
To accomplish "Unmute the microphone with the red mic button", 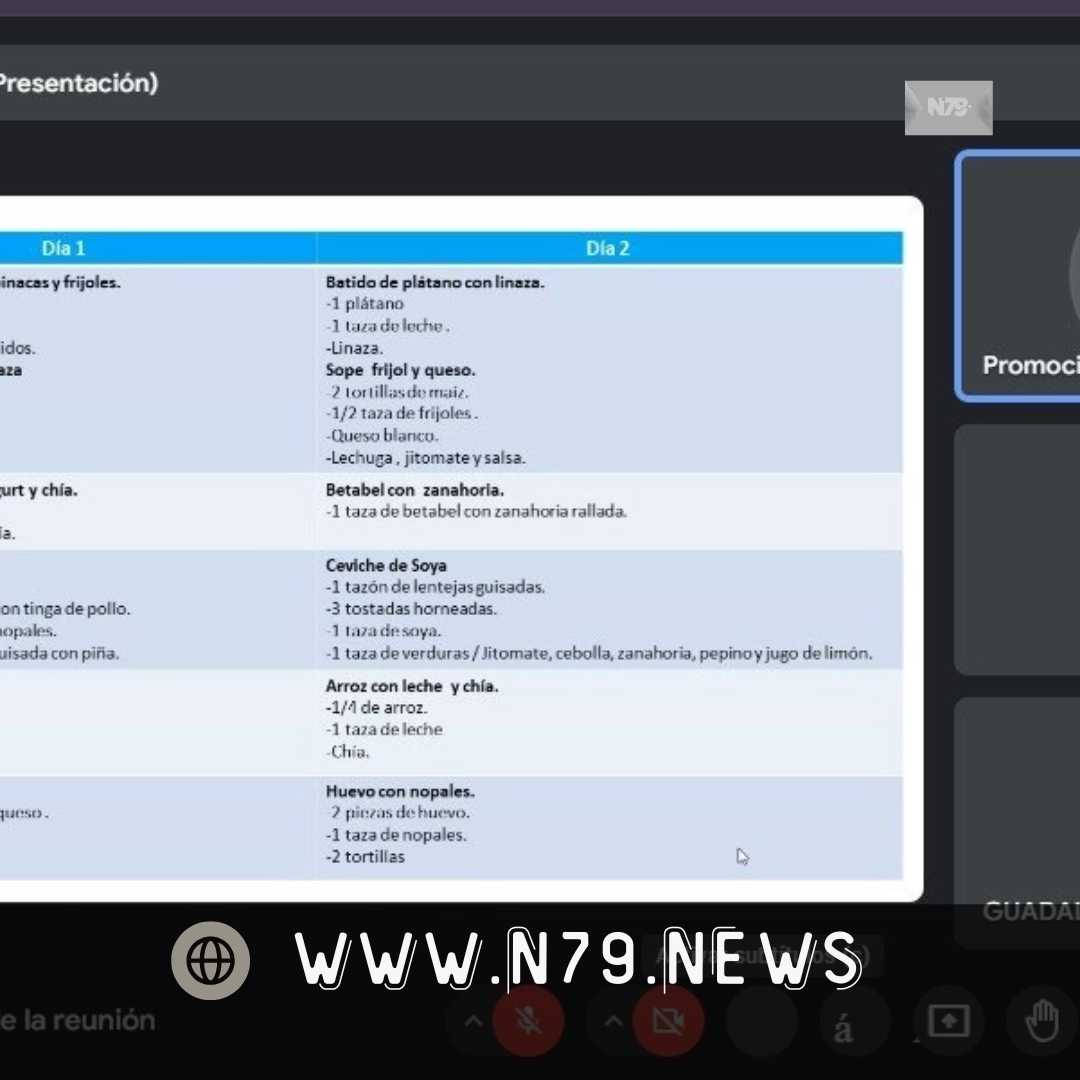I will coord(527,1021).
